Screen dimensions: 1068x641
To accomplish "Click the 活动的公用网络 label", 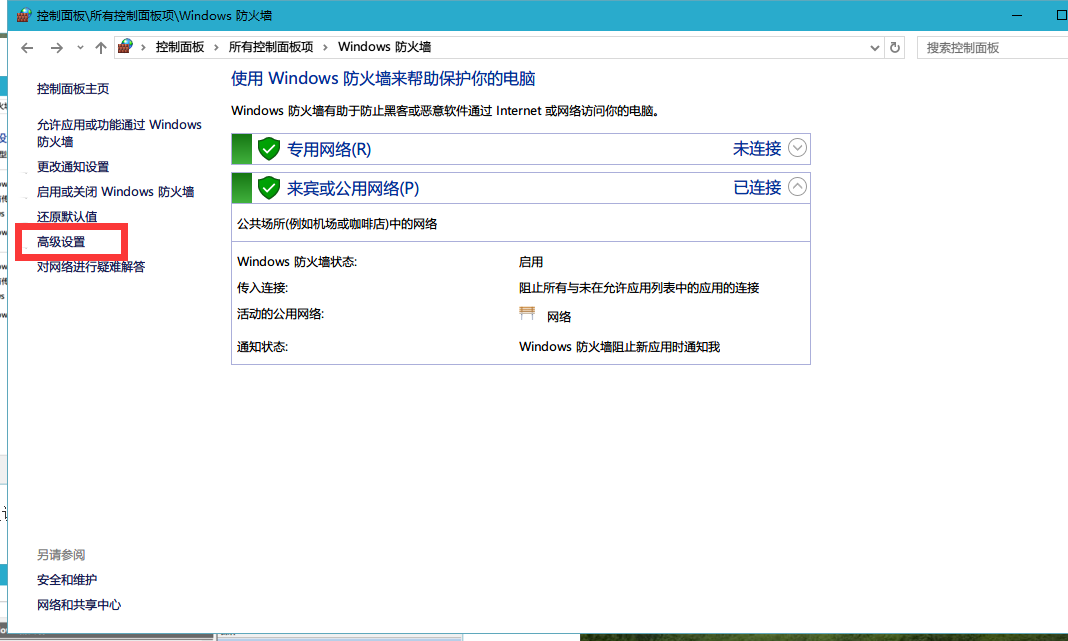I will (x=281, y=314).
